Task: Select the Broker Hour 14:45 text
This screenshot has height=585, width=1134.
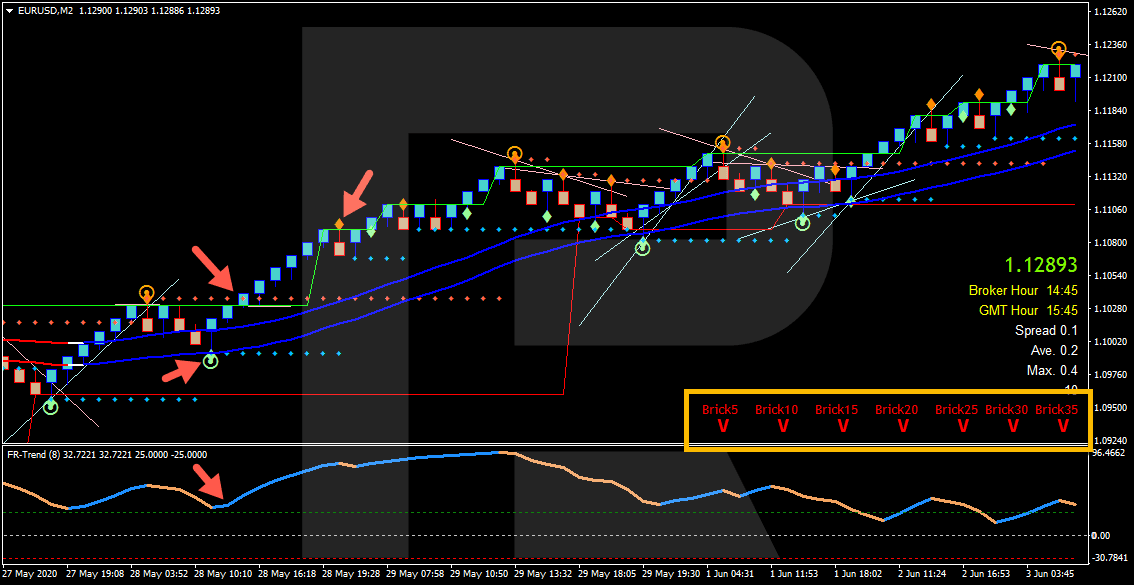Action: click(x=1022, y=291)
